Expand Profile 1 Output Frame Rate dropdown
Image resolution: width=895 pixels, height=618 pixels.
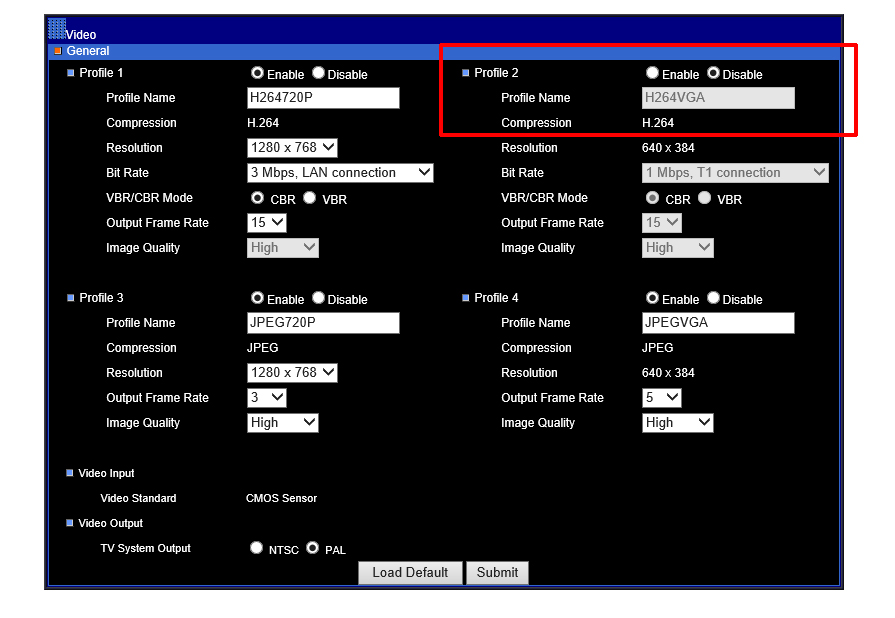266,223
